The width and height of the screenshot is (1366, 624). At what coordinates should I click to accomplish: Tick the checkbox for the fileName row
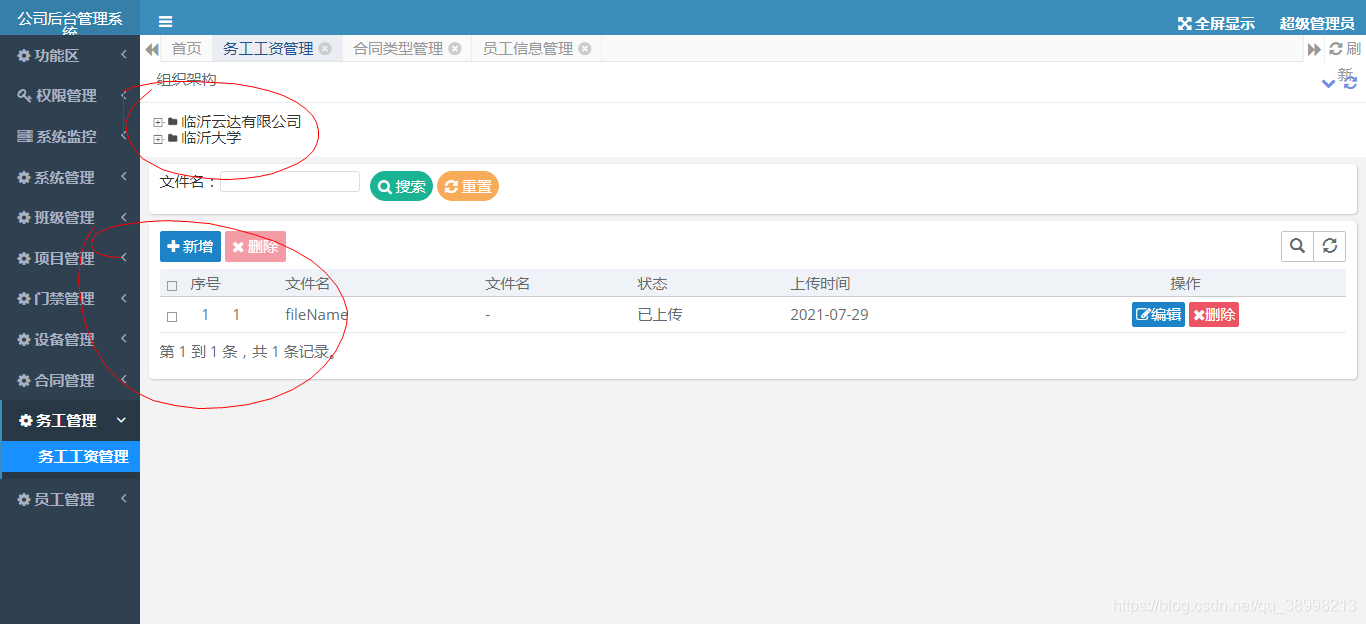[172, 316]
